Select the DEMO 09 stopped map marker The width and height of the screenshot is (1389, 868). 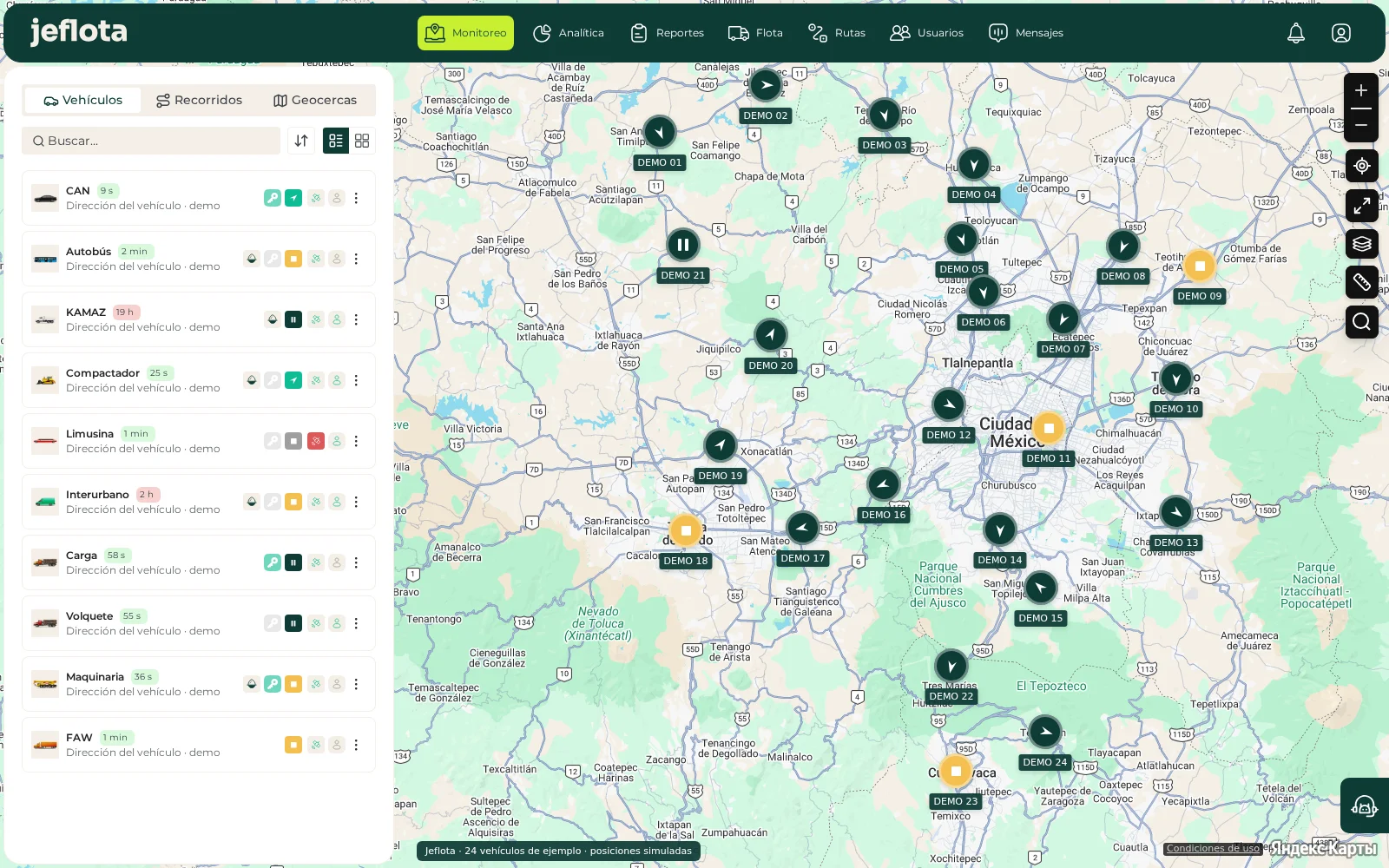[1199, 266]
